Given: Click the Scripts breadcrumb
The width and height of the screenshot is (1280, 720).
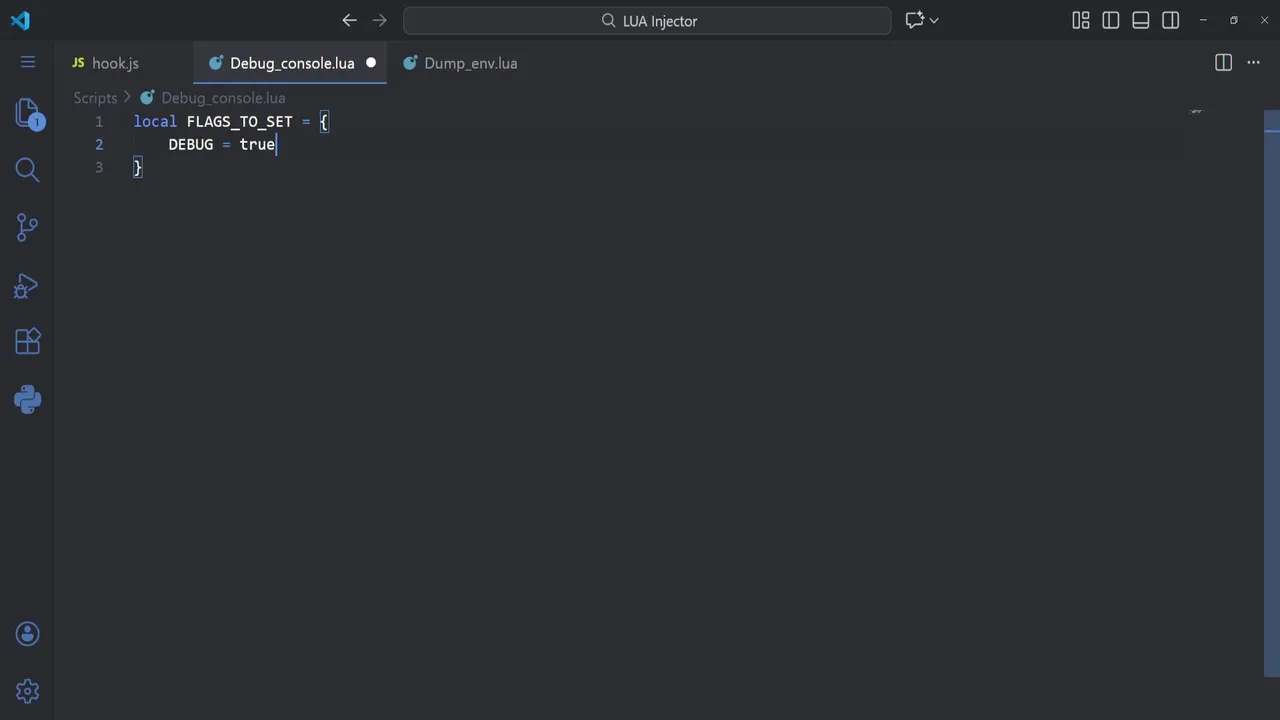Looking at the screenshot, I should (95, 98).
